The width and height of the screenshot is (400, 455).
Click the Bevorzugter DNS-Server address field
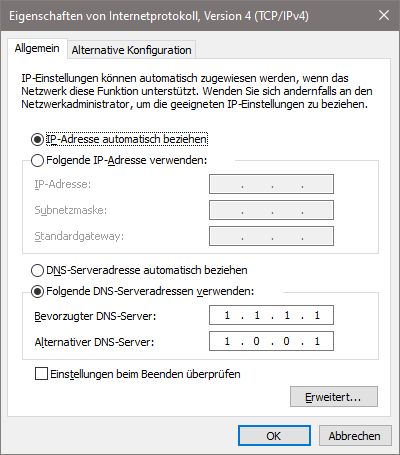tap(271, 315)
